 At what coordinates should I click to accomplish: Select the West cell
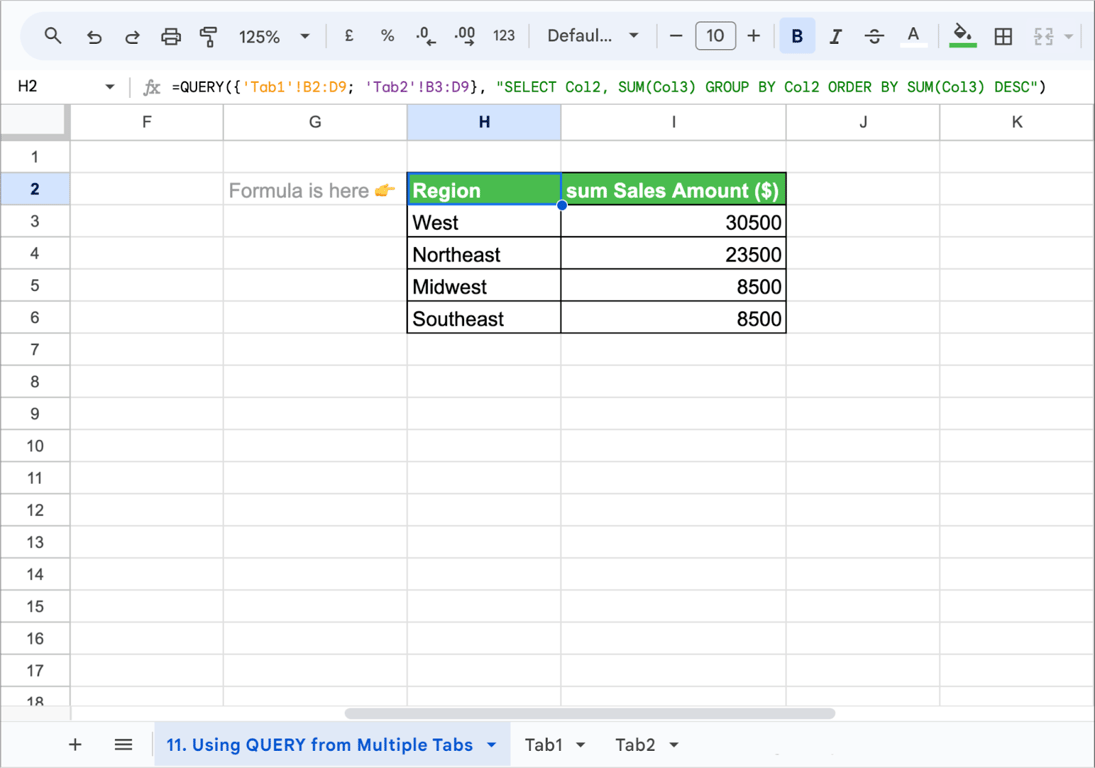click(x=484, y=221)
